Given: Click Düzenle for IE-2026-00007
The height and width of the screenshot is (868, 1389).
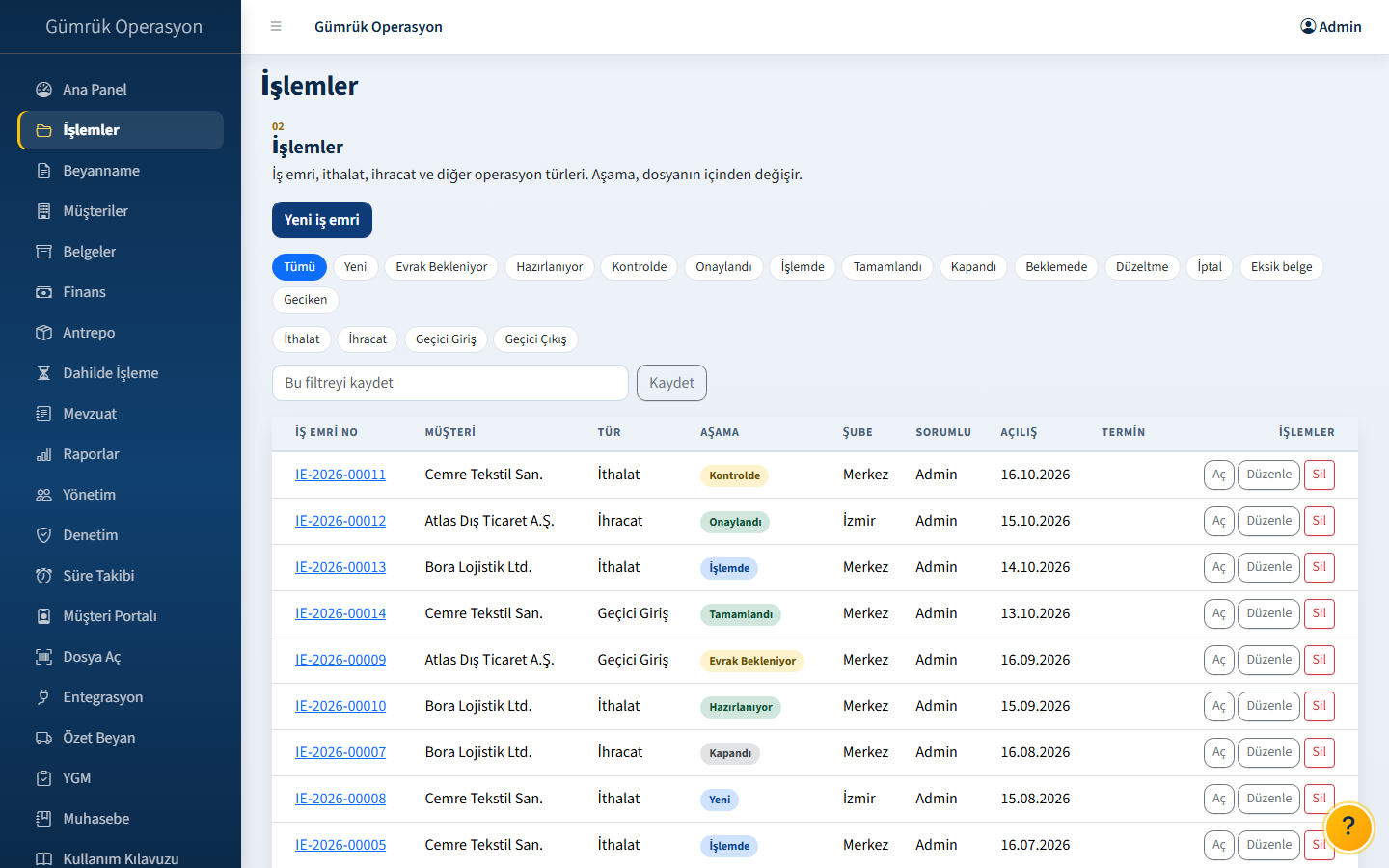Looking at the screenshot, I should pyautogui.click(x=1268, y=752).
